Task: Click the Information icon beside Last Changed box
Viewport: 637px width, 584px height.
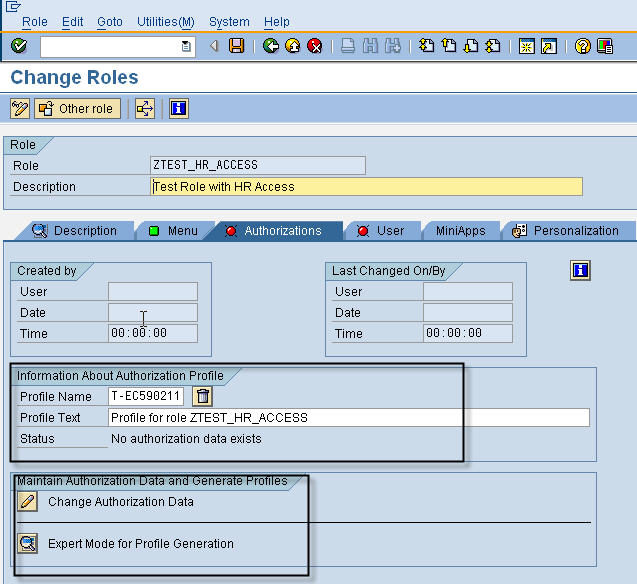Action: (580, 270)
